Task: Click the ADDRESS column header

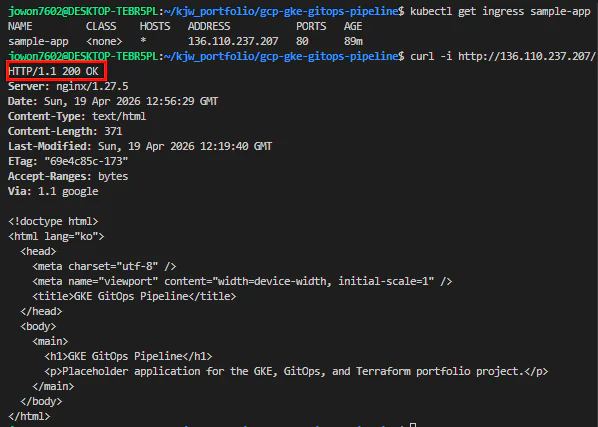Action: click(209, 26)
